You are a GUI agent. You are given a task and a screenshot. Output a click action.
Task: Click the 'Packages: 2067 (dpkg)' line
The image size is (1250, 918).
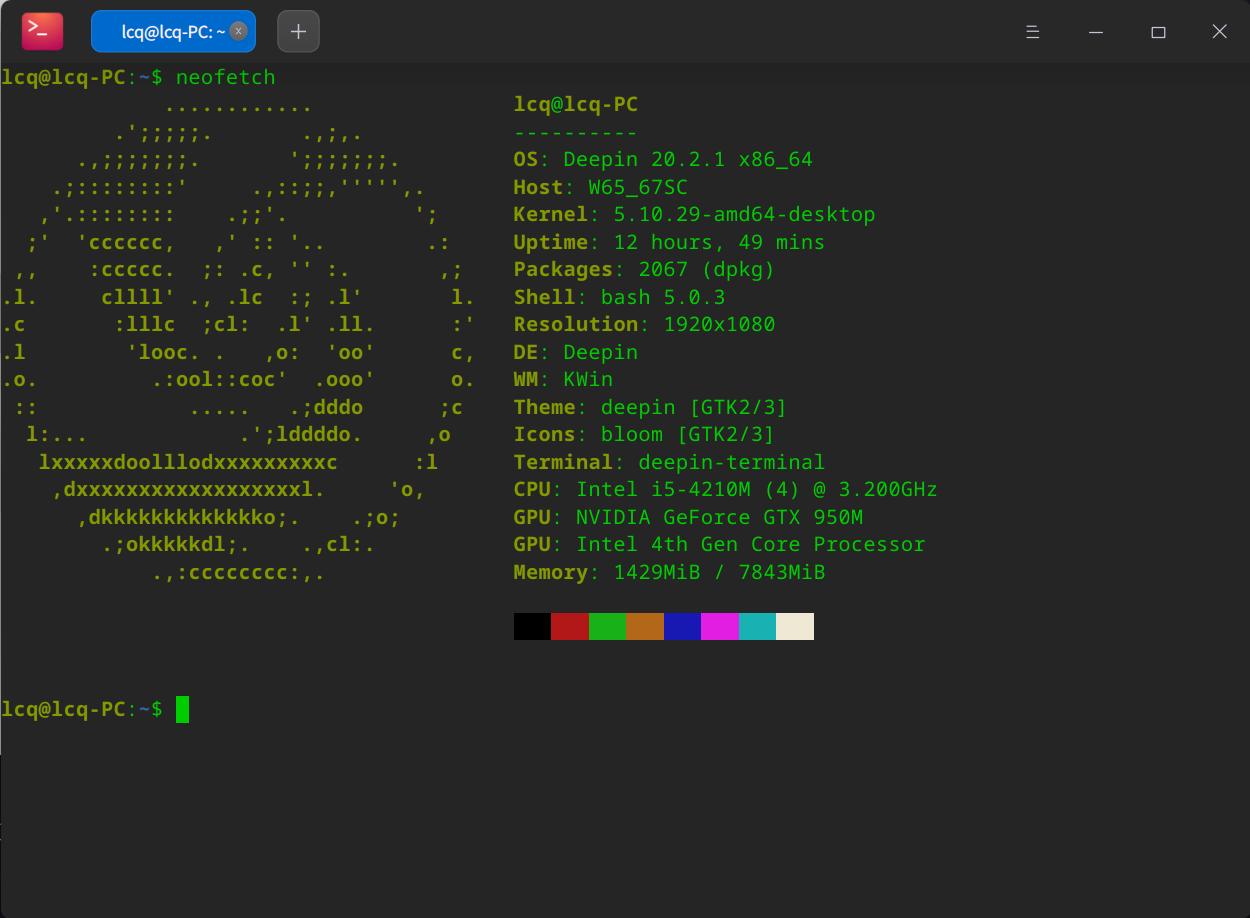coord(645,269)
